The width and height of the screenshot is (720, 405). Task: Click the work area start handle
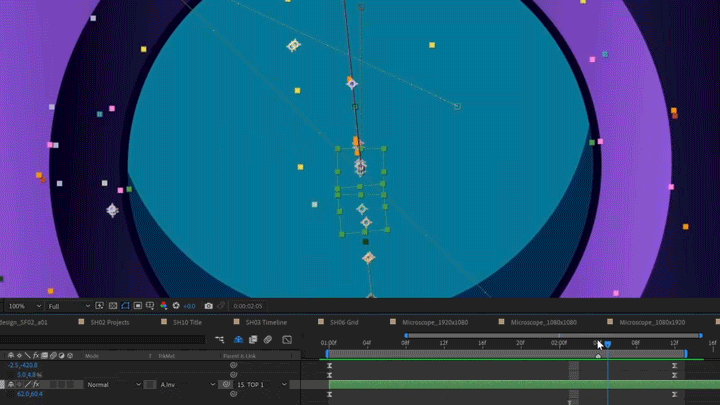coord(327,354)
